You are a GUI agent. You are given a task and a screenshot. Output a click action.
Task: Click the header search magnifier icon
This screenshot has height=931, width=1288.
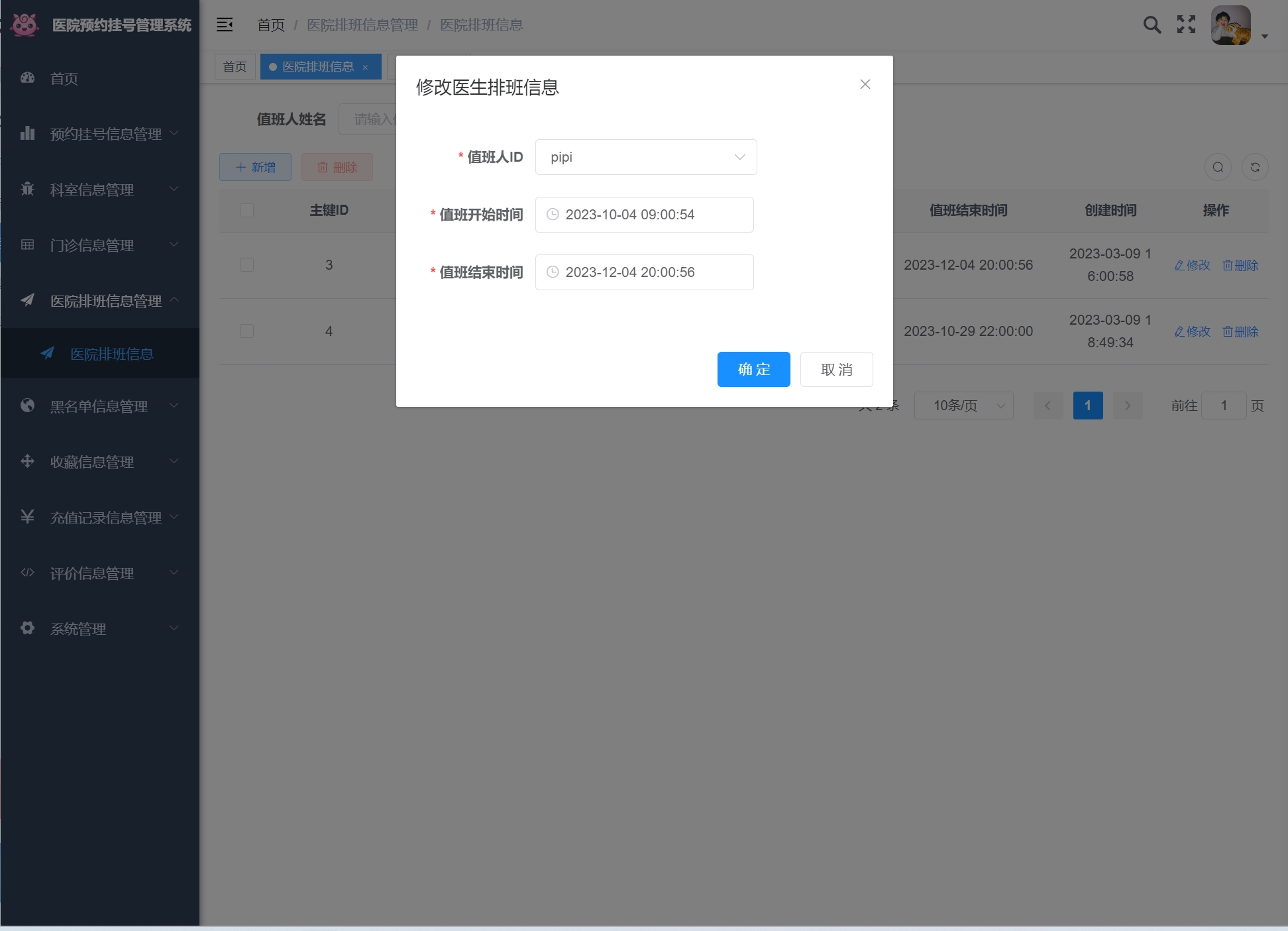click(x=1152, y=25)
